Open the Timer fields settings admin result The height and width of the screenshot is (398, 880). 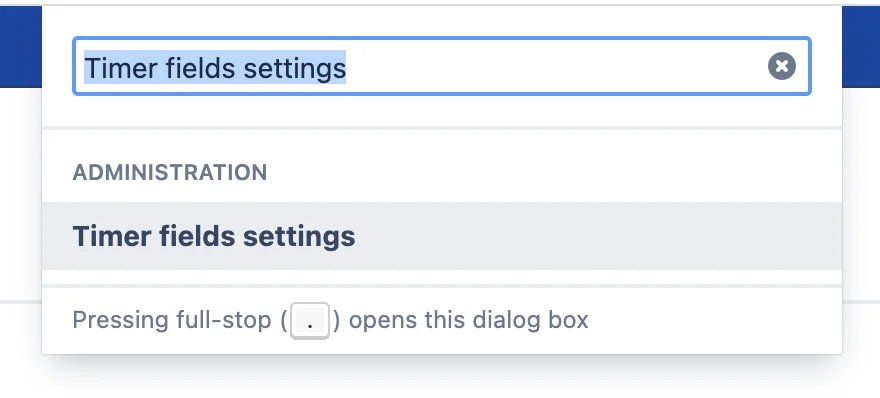(442, 236)
